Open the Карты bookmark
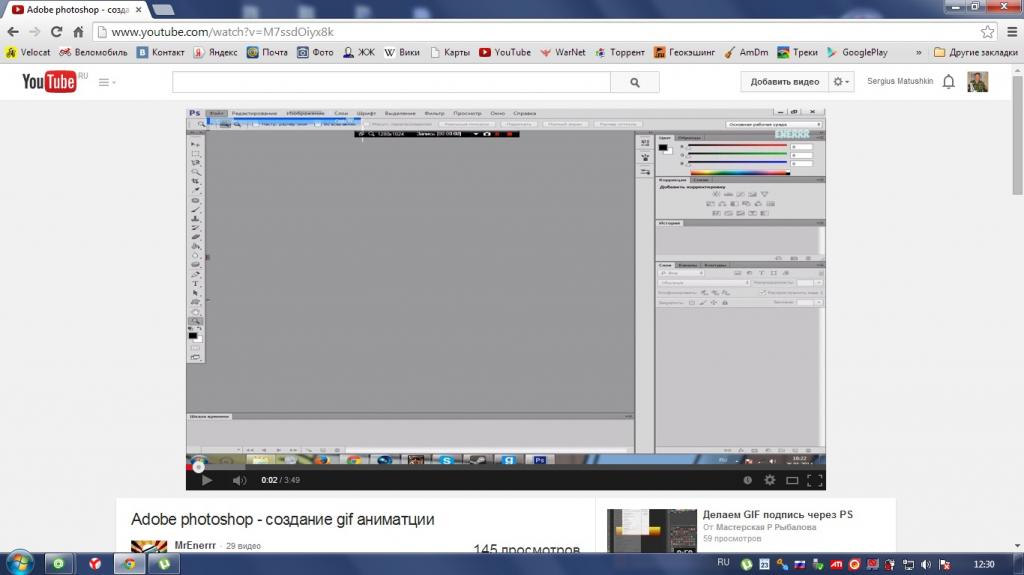This screenshot has height=575, width=1024. coord(450,52)
